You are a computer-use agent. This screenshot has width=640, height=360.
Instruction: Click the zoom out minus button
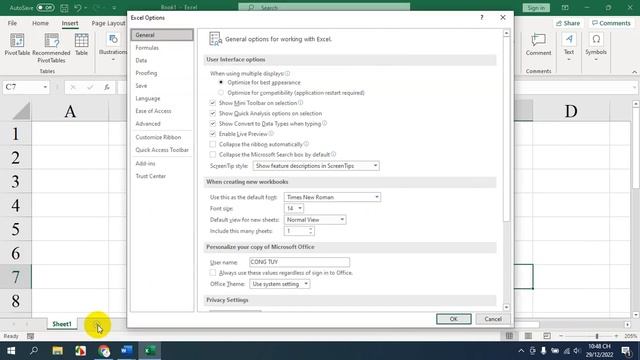coord(561,336)
